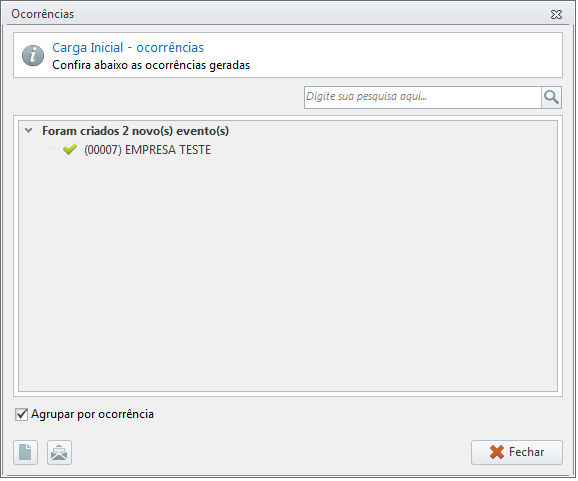Toggle the Agrupar por ocorrência checkbox
This screenshot has height=481, width=578.
(x=21, y=414)
